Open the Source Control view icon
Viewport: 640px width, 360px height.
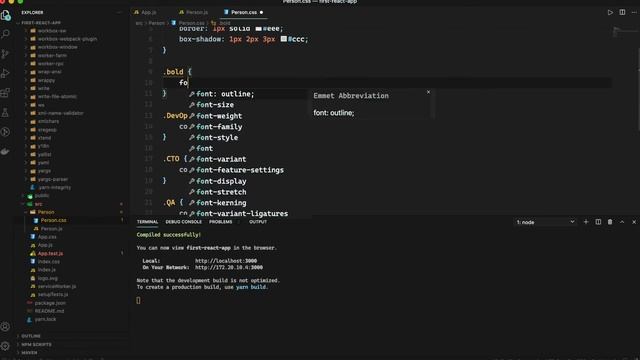pyautogui.click(x=5, y=54)
